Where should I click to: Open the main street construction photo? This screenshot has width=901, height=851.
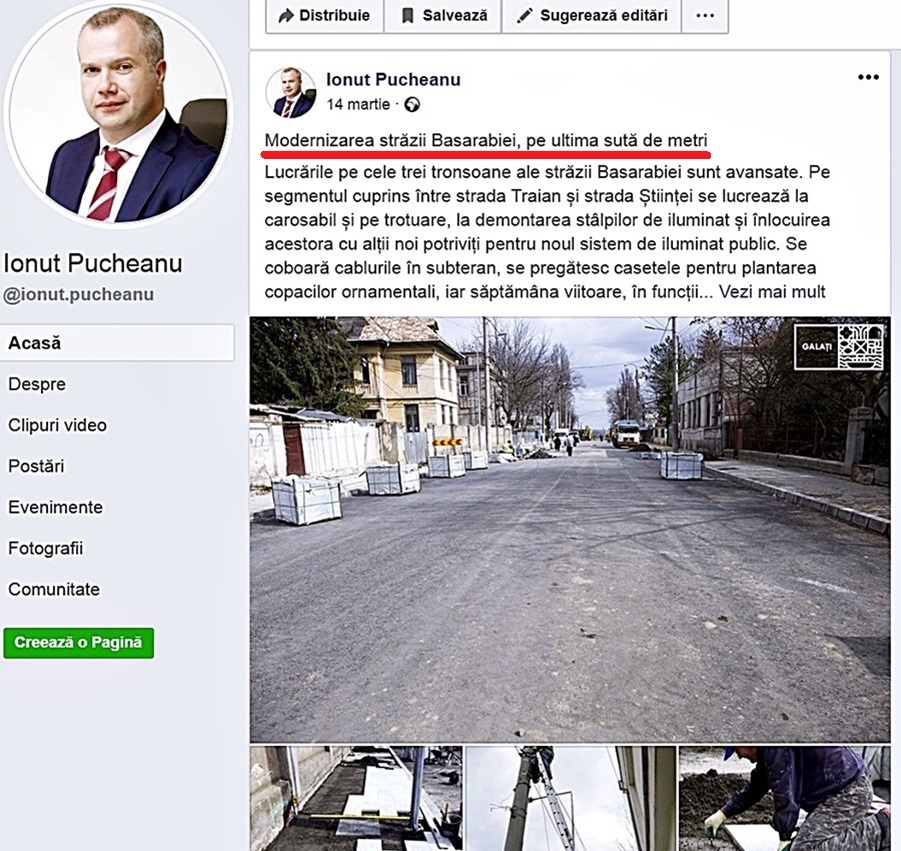click(570, 529)
